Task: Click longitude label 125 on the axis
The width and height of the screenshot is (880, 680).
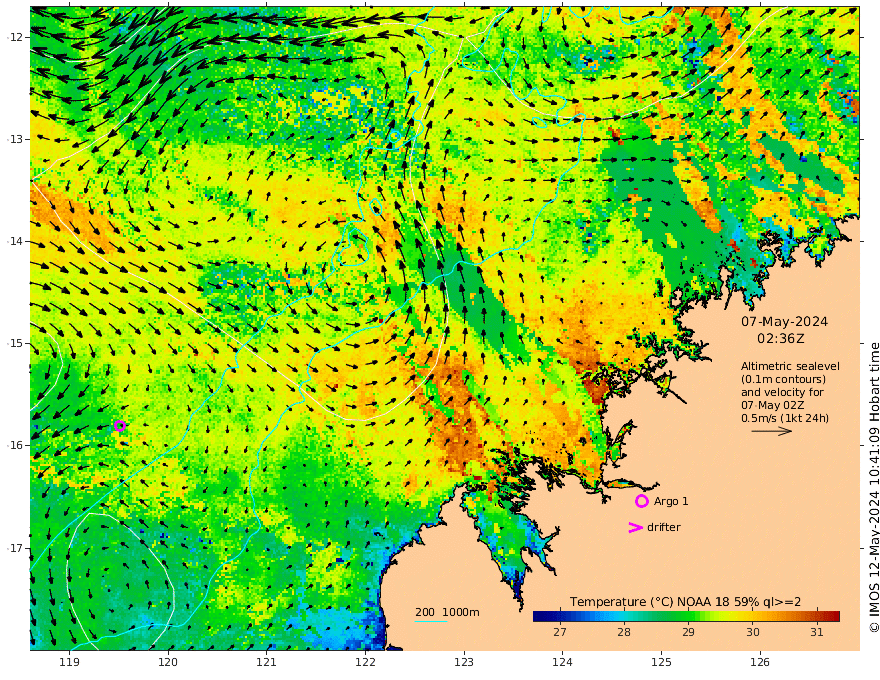Action: tap(661, 662)
